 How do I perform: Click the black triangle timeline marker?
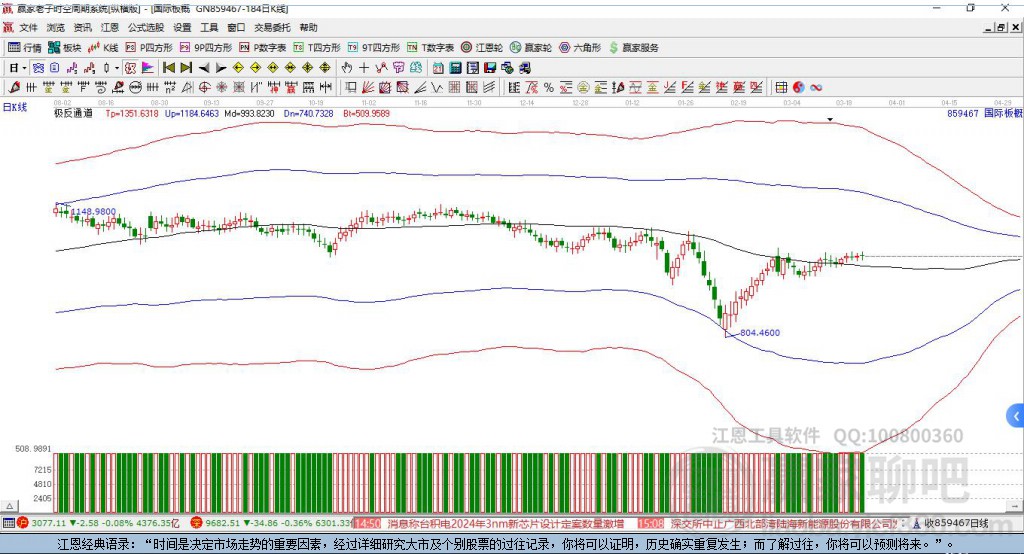click(830, 120)
